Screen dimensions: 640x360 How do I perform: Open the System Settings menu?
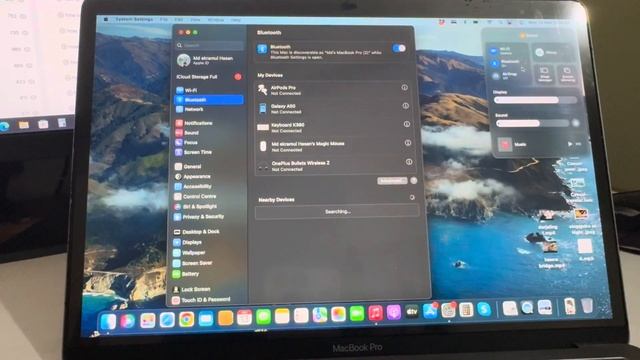[x=134, y=19]
